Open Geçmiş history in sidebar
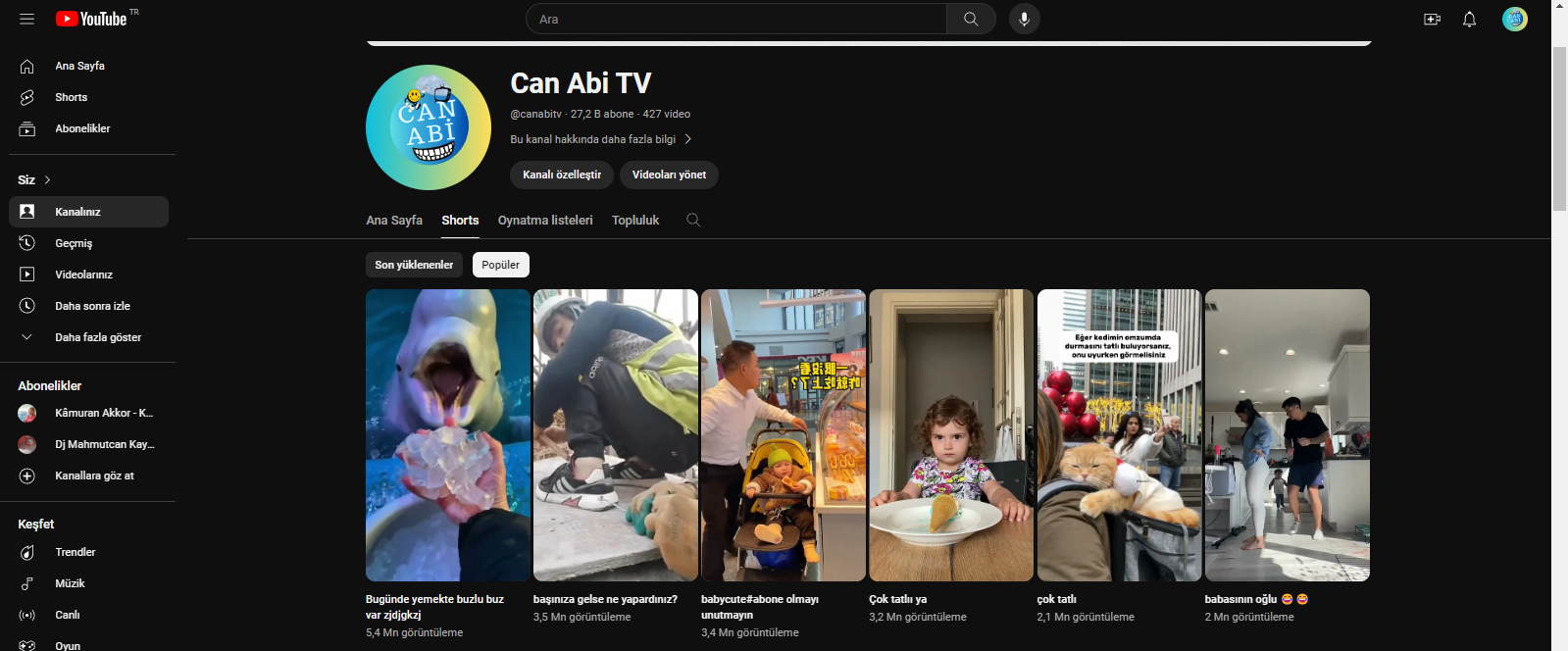Viewport: 1568px width, 651px height. [88, 243]
